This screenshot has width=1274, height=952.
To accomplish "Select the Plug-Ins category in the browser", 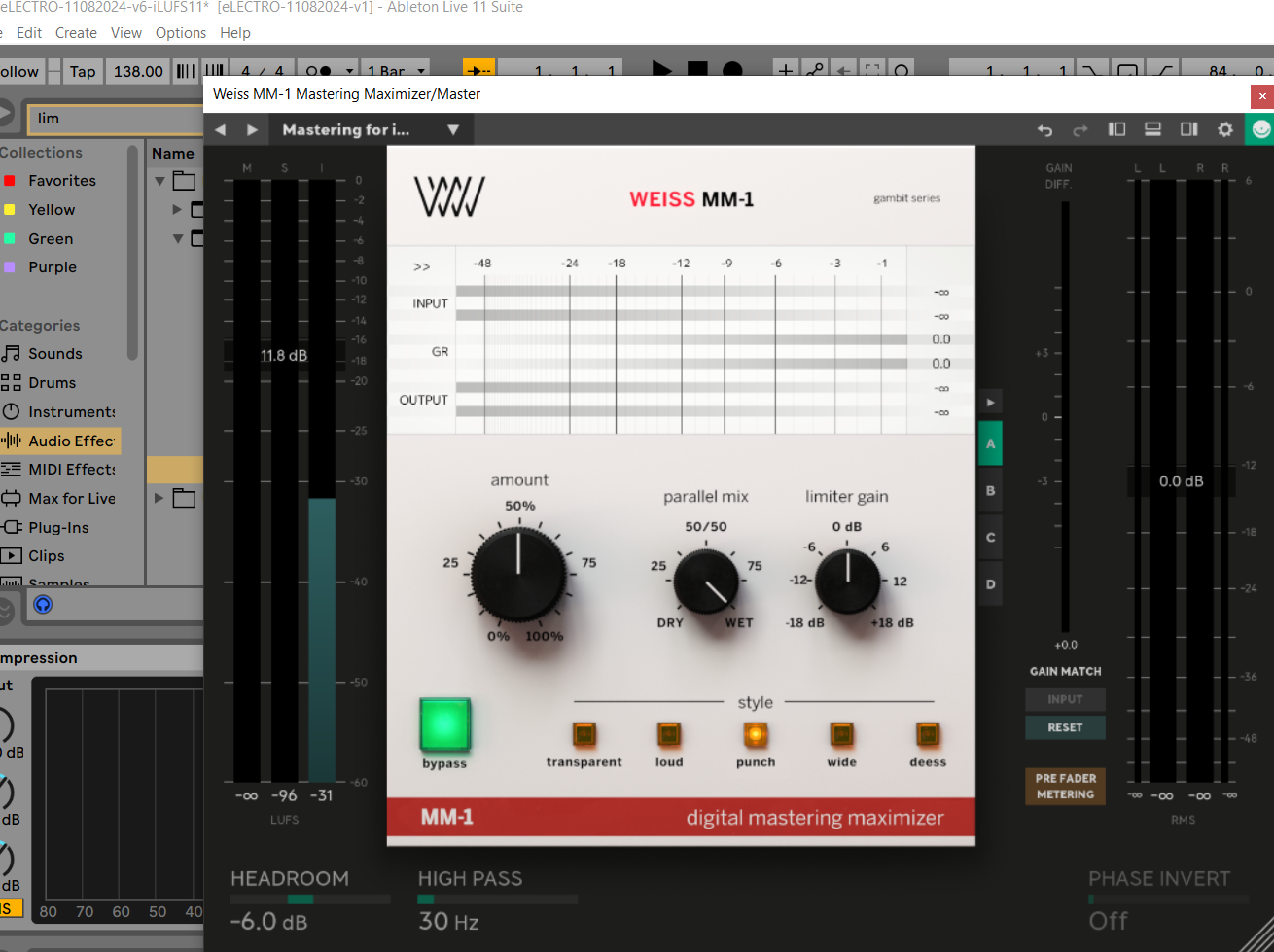I will 60,528.
